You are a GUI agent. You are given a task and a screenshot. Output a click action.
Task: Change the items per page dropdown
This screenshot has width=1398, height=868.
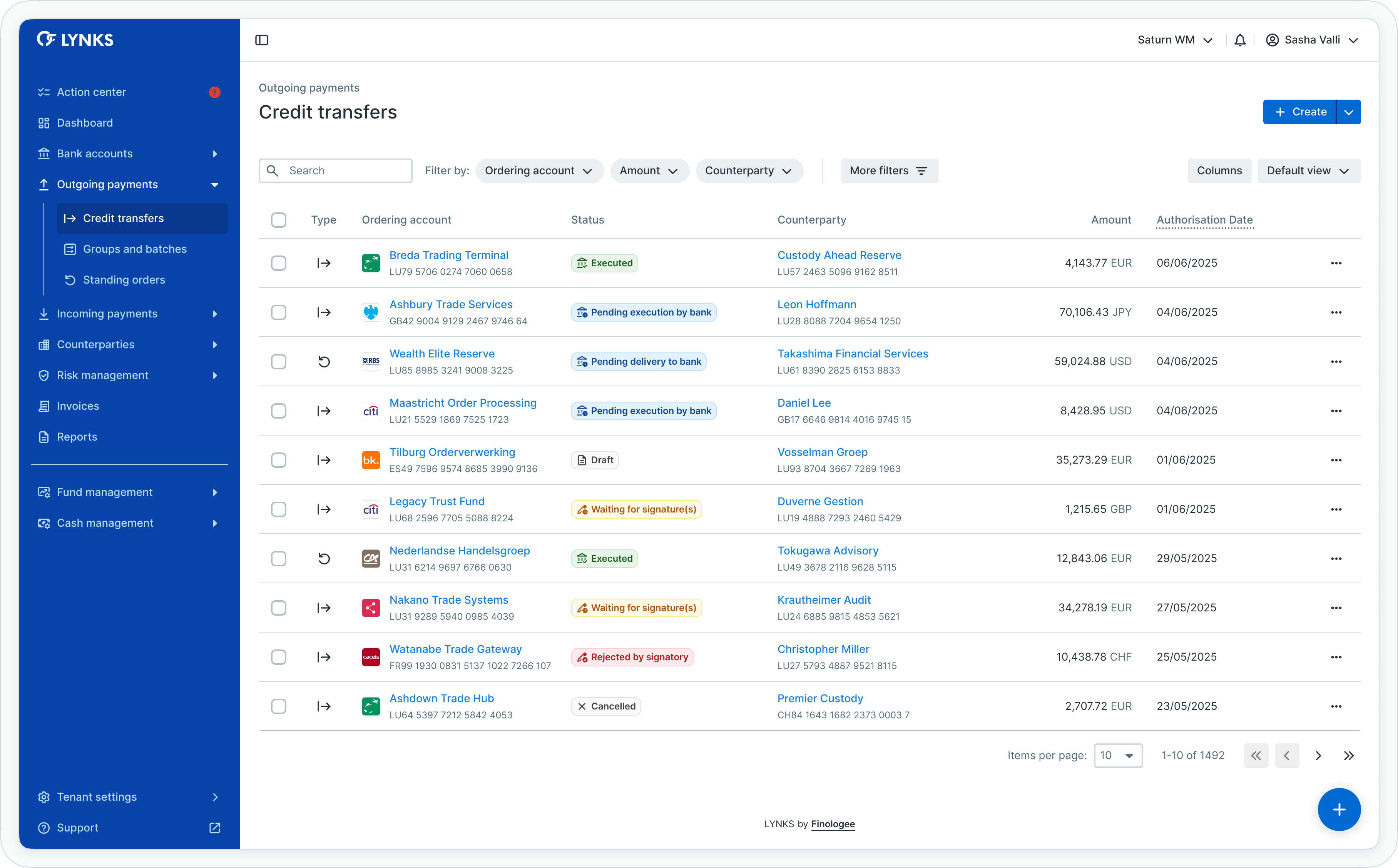(1117, 756)
